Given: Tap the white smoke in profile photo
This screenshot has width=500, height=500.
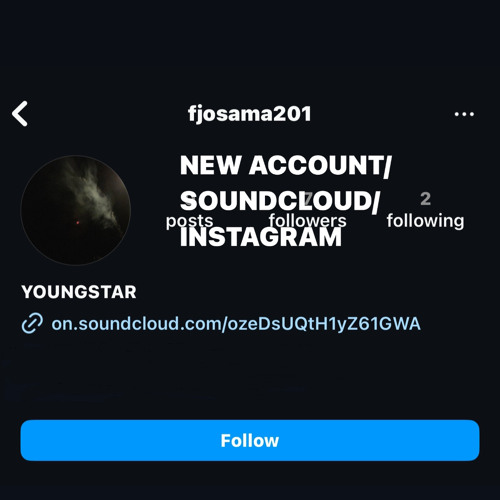Looking at the screenshot, I should 93,192.
